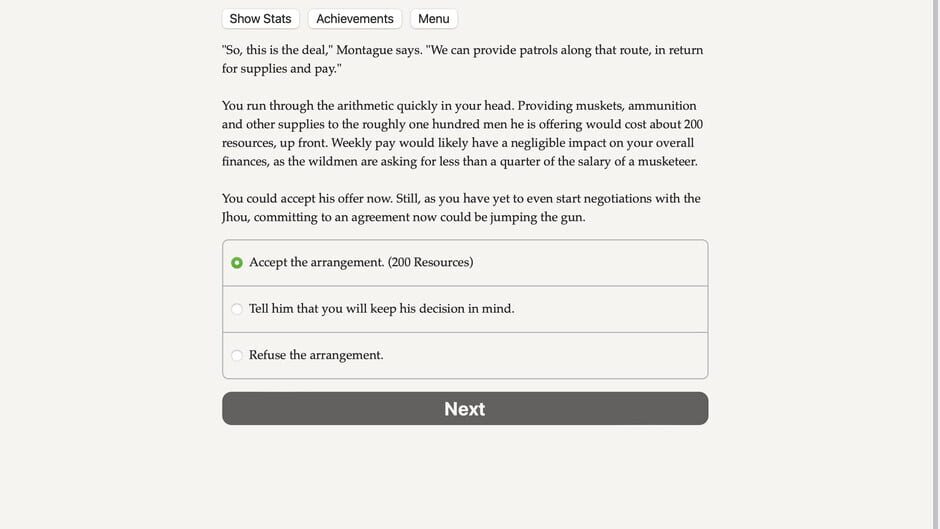Click the word "Jhou" in the last paragraph

tap(238, 217)
